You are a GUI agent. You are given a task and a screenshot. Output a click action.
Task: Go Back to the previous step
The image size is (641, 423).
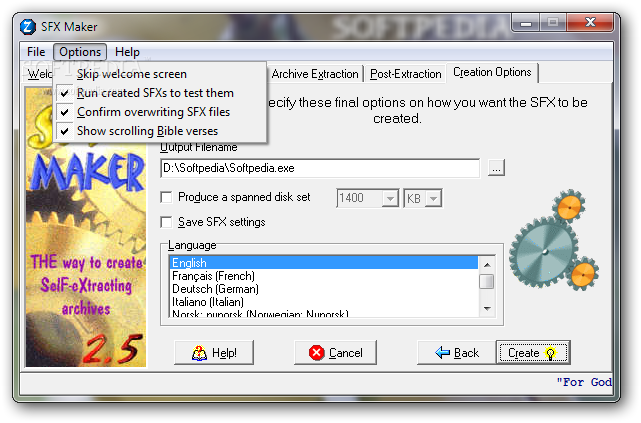(x=457, y=353)
